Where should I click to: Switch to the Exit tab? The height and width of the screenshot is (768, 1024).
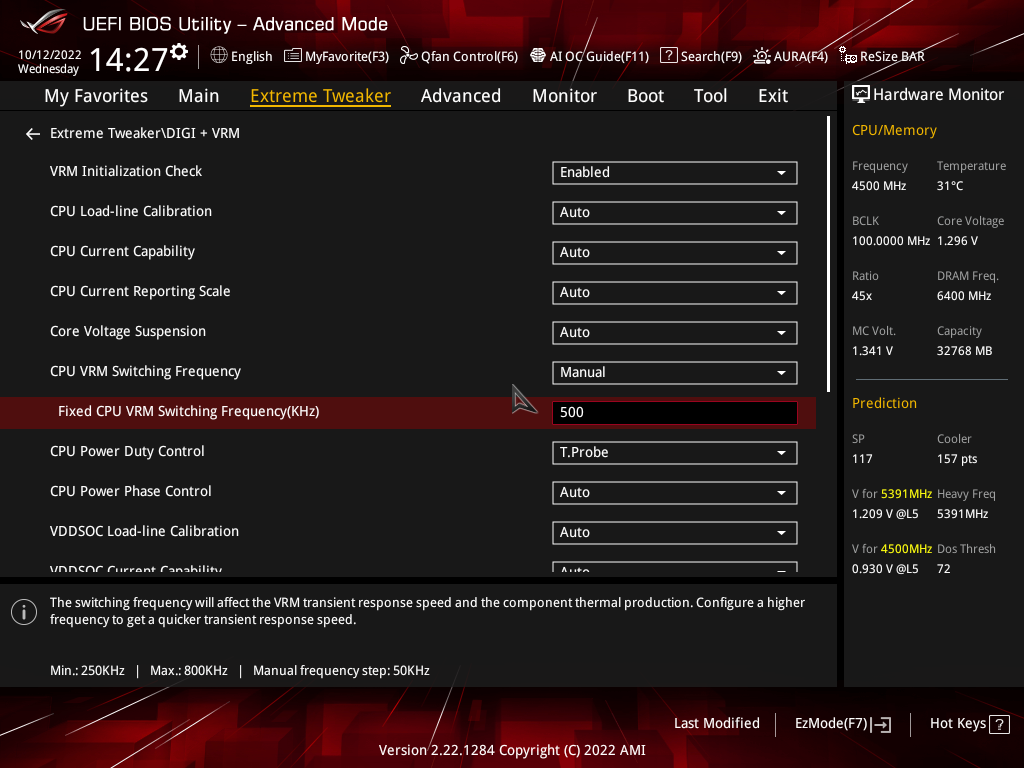[x=773, y=96]
